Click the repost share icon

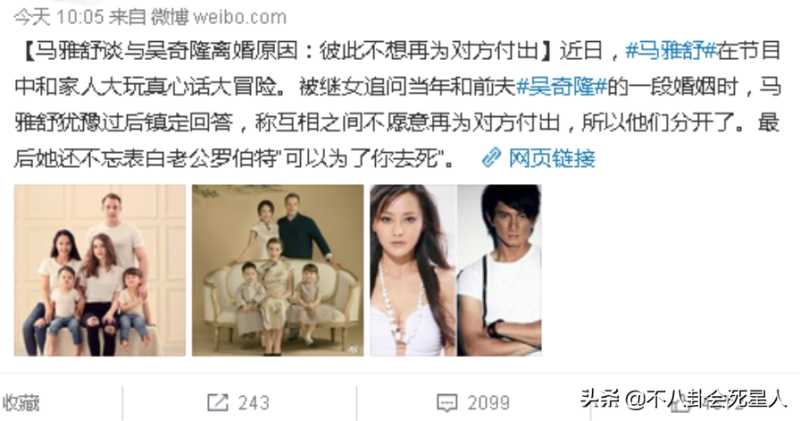click(217, 403)
